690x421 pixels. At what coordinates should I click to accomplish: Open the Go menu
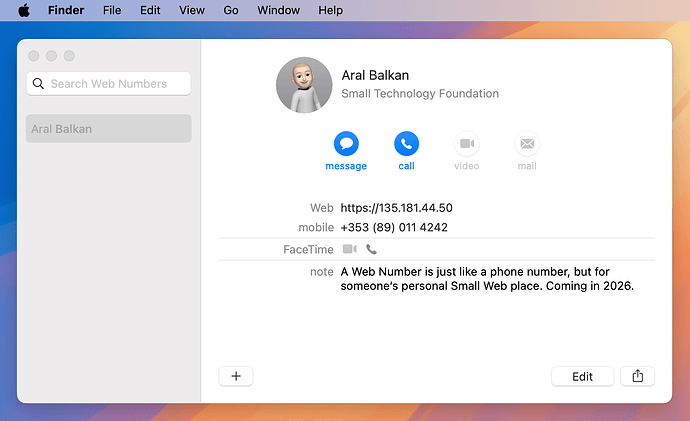231,10
